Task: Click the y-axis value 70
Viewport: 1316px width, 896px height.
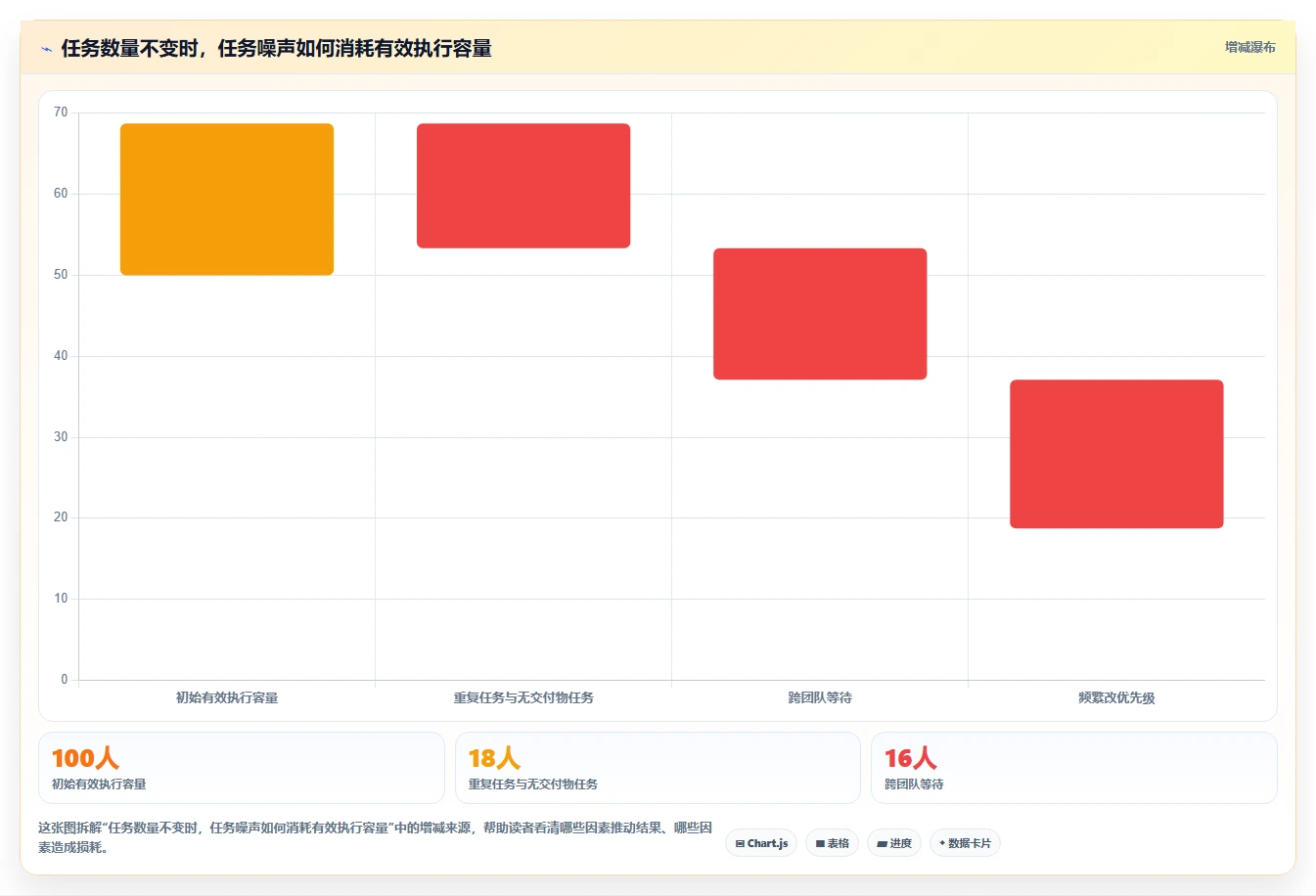Action: tap(61, 112)
